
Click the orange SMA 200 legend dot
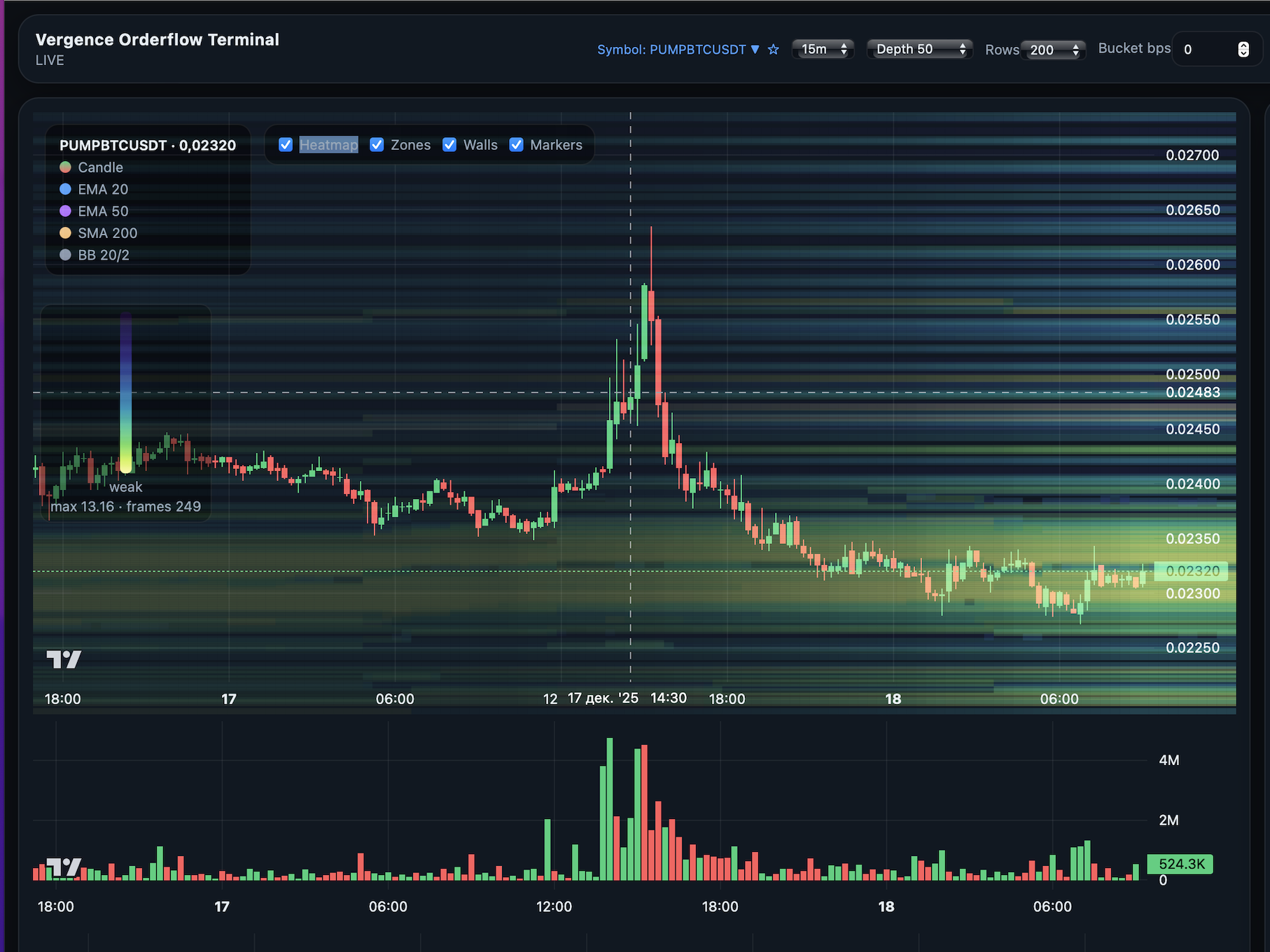point(65,233)
